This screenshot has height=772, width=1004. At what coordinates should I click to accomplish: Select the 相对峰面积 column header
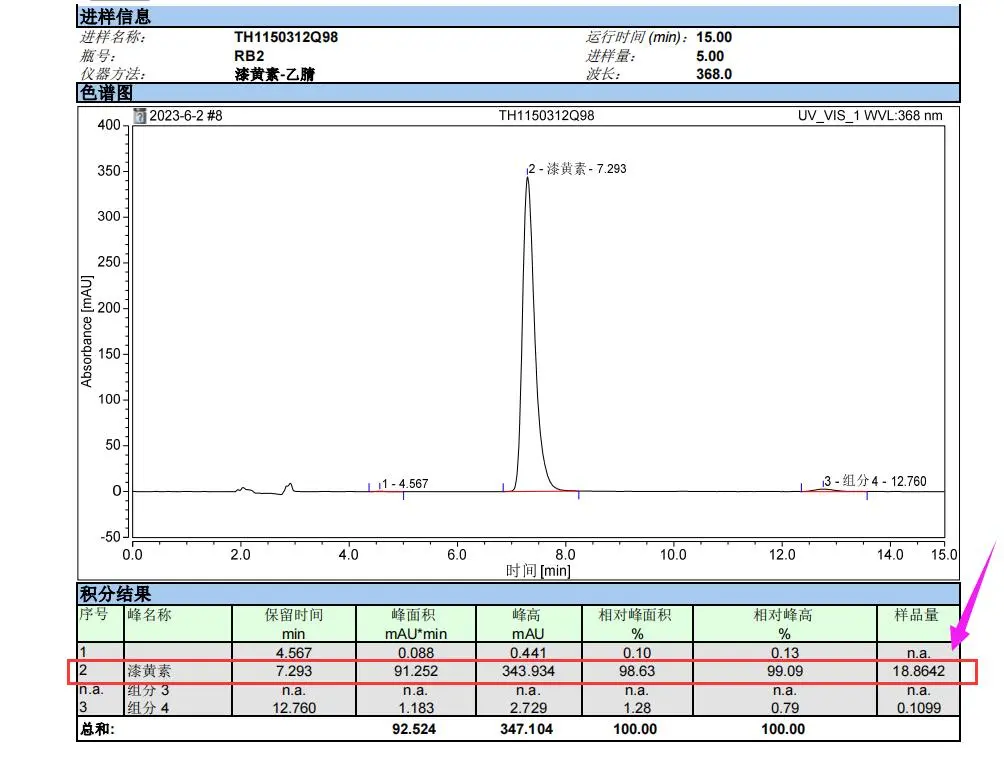[x=636, y=615]
